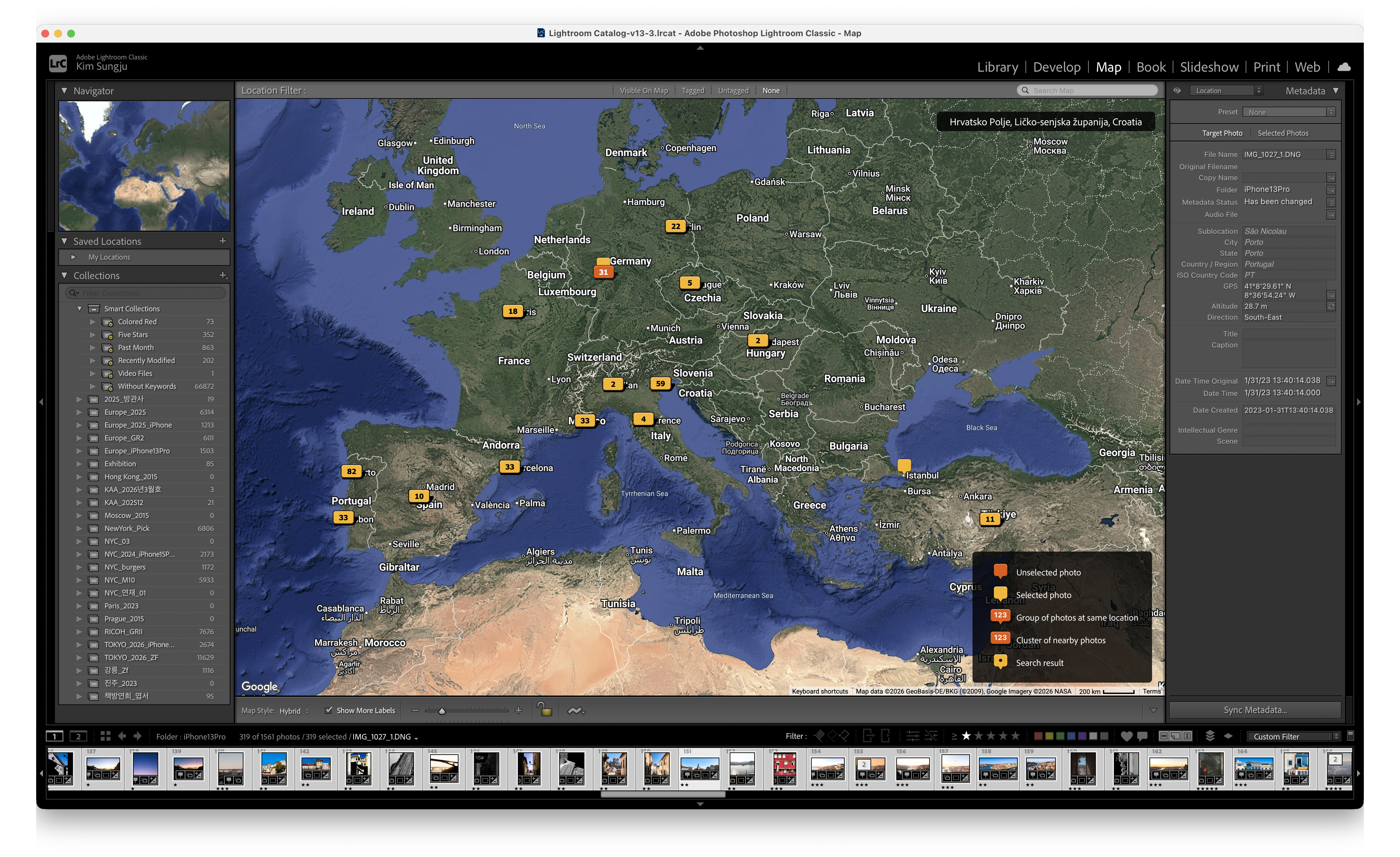Click the Date Time Original edit icon
Viewport: 1400px width, 857px height.
[1331, 381]
